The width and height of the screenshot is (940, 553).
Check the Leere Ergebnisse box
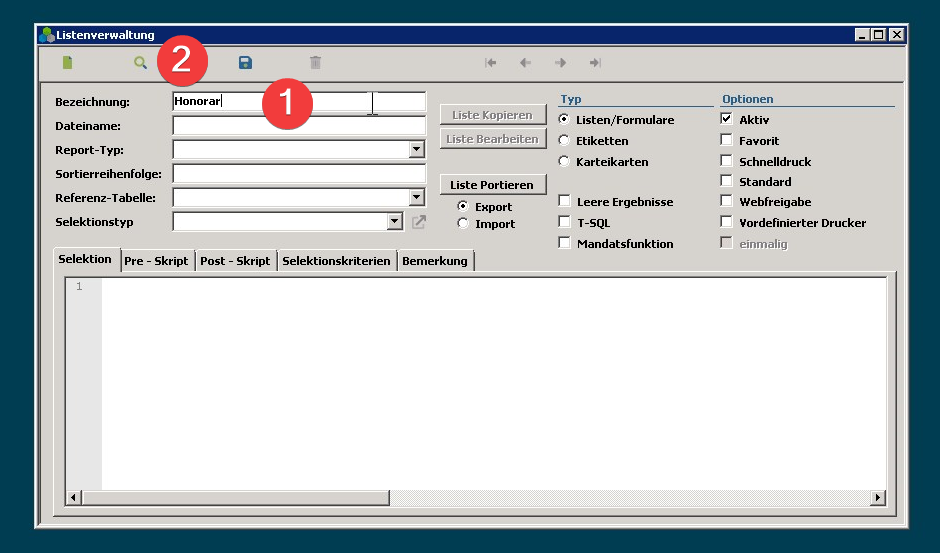click(564, 201)
